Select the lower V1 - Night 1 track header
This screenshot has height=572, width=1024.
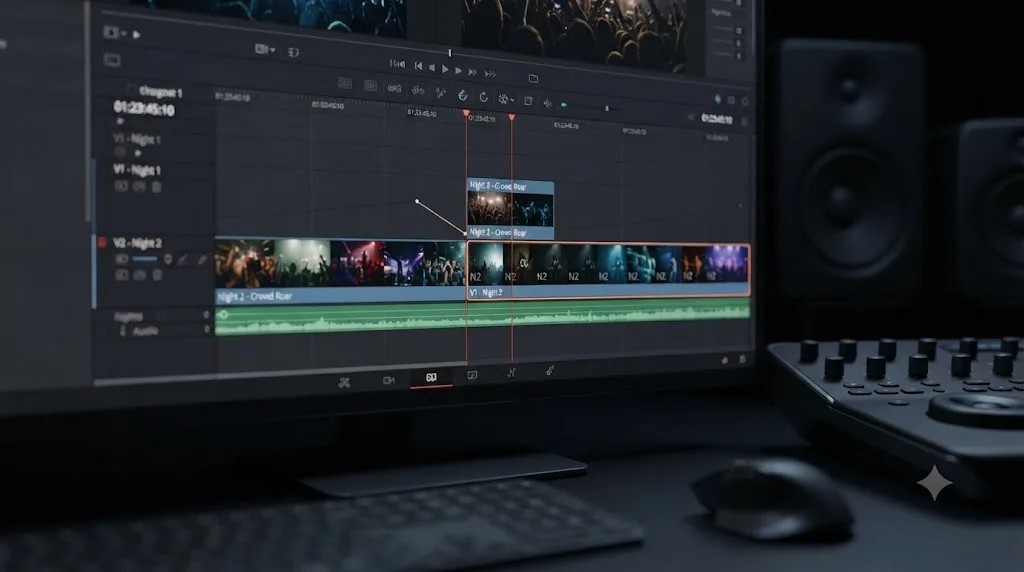pos(136,170)
